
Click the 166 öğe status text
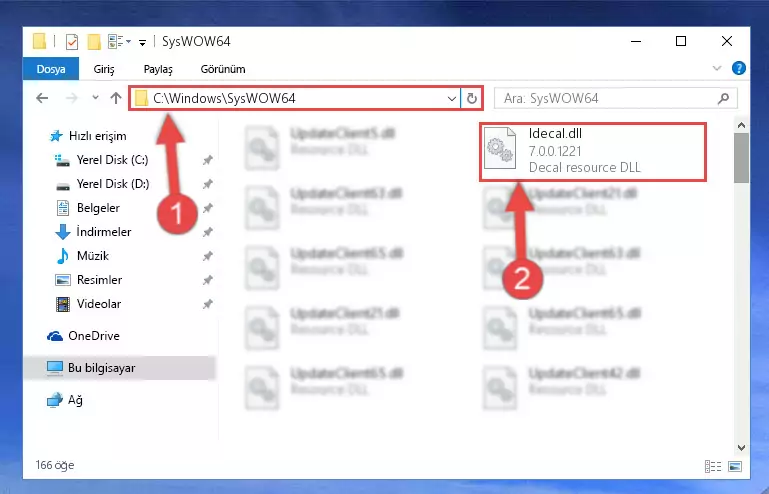point(55,465)
